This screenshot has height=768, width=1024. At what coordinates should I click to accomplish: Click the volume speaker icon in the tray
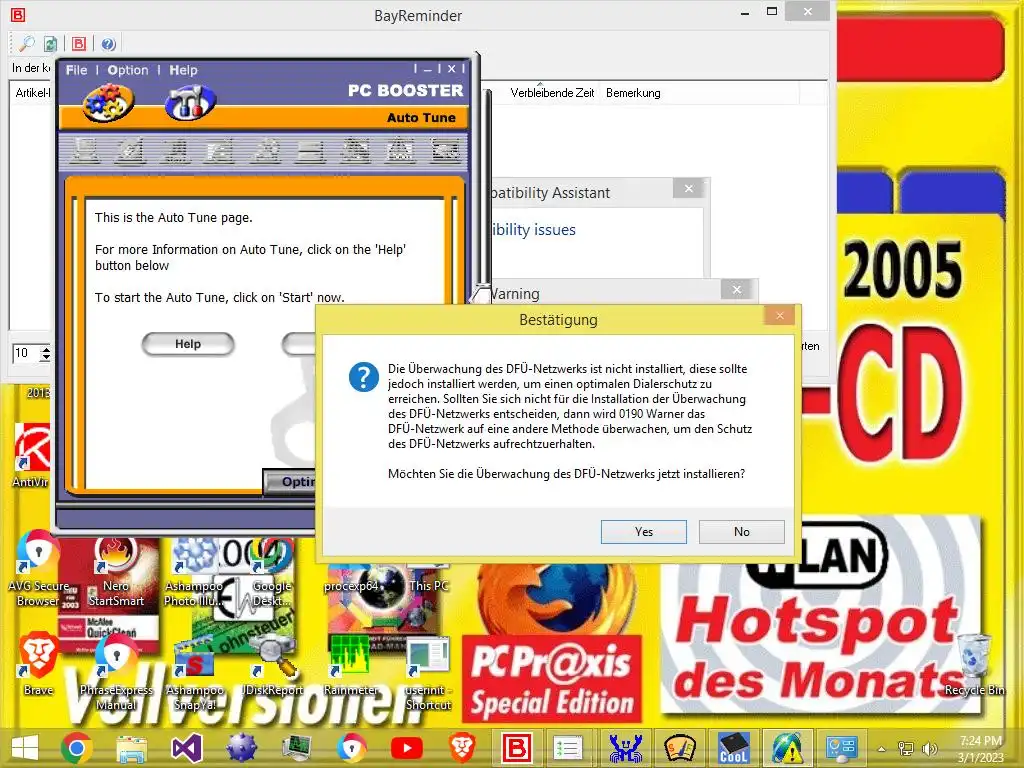pos(929,749)
